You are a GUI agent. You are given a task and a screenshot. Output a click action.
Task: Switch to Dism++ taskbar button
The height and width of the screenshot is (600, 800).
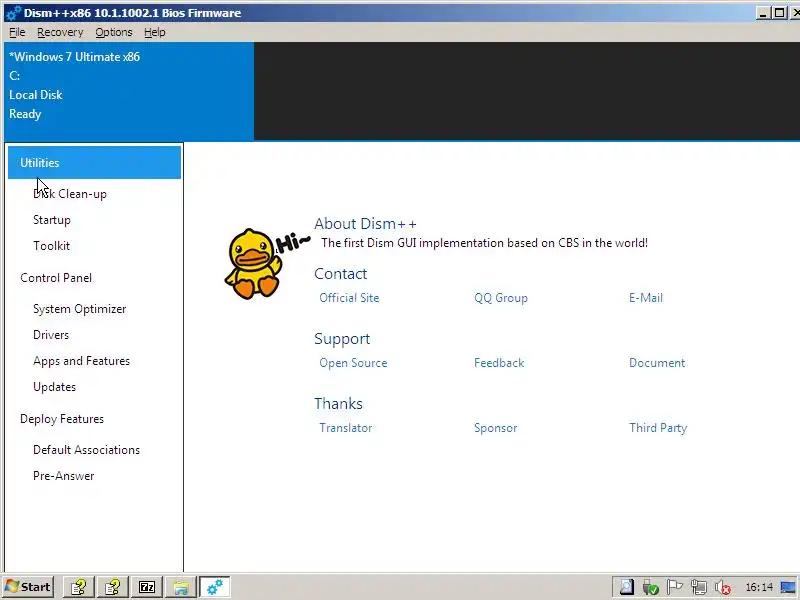click(215, 587)
